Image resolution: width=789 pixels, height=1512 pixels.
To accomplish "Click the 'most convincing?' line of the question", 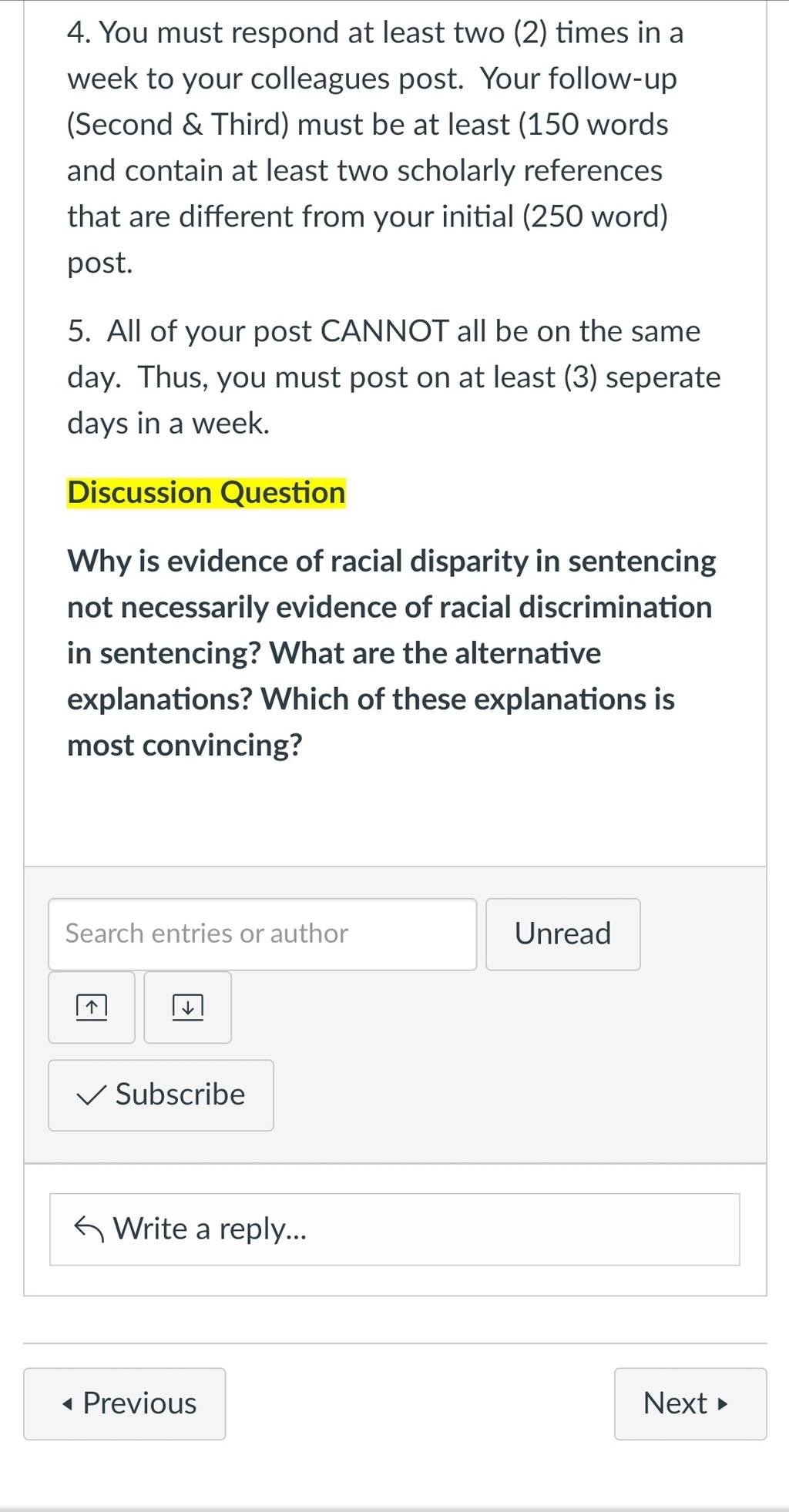I will (185, 745).
